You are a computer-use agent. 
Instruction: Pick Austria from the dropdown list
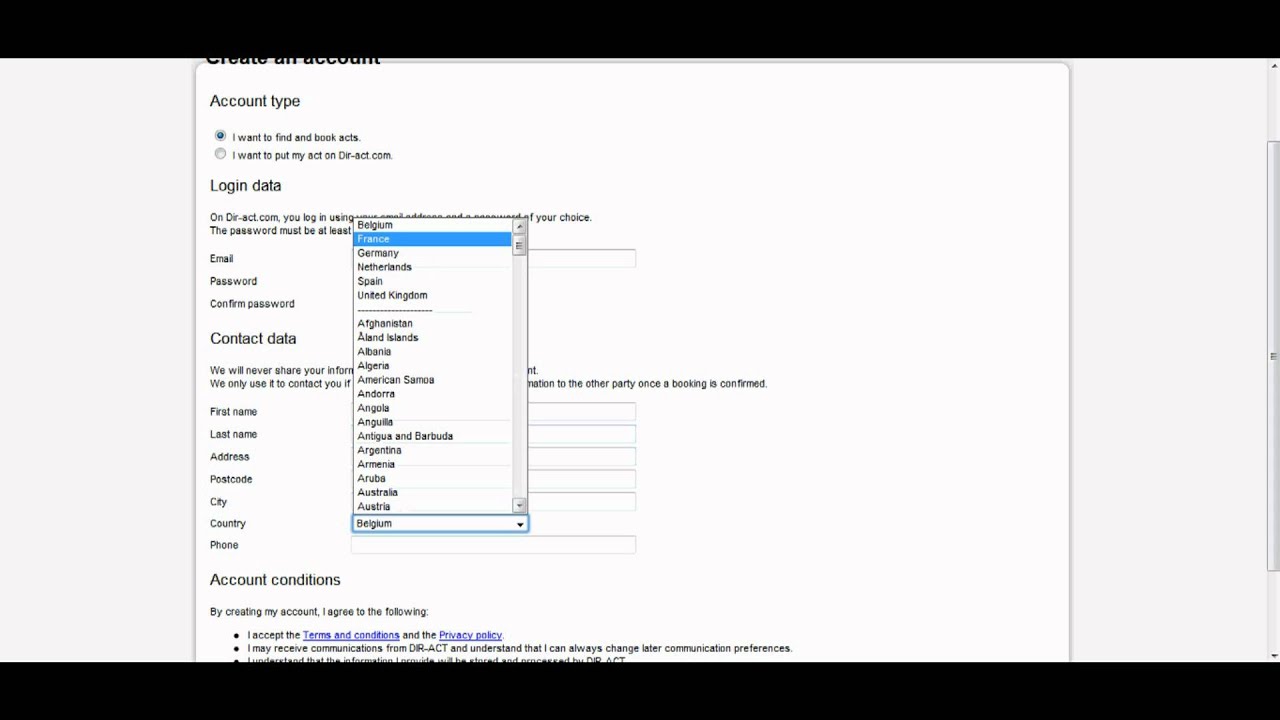tap(433, 506)
